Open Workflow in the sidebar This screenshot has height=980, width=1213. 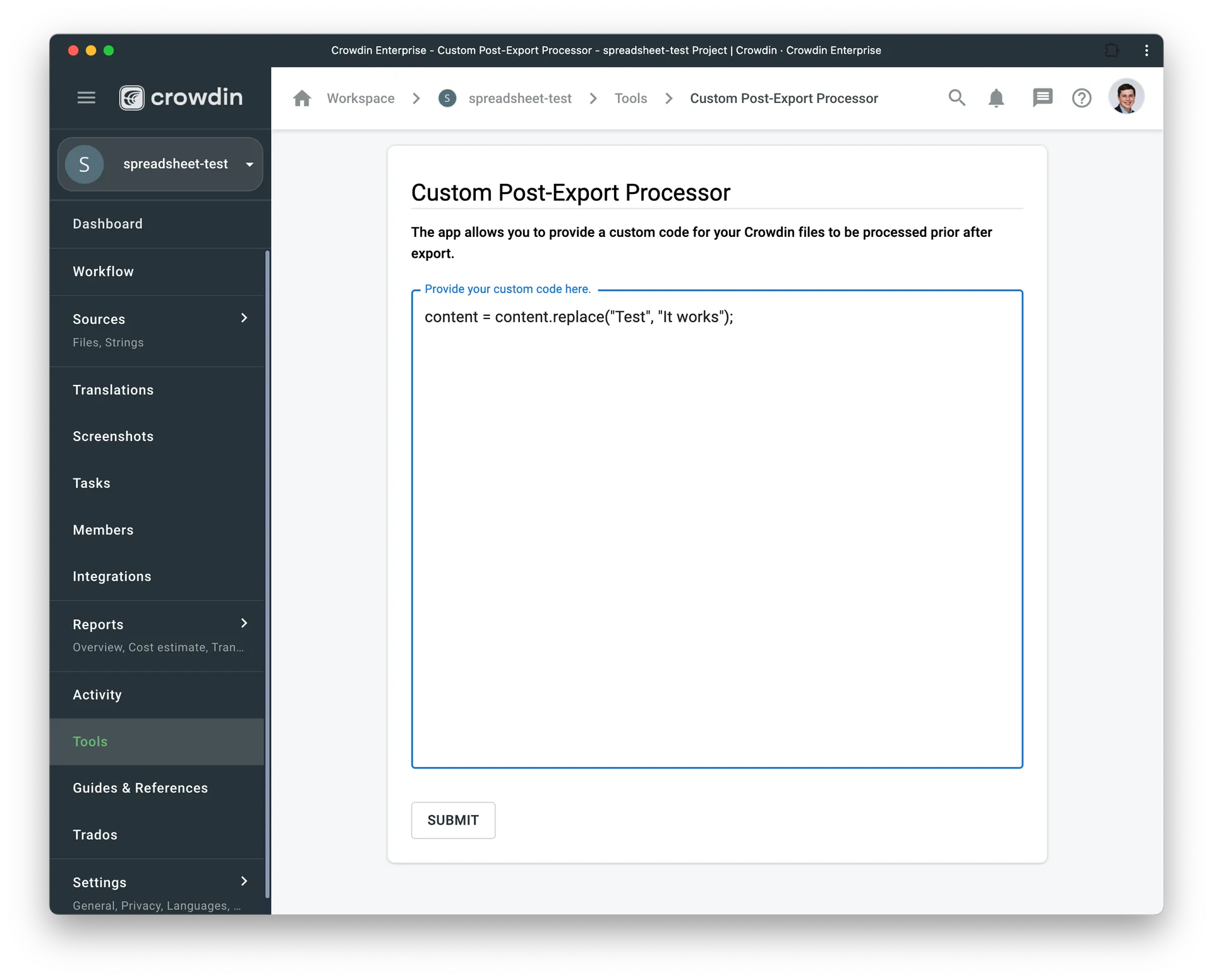(157, 272)
